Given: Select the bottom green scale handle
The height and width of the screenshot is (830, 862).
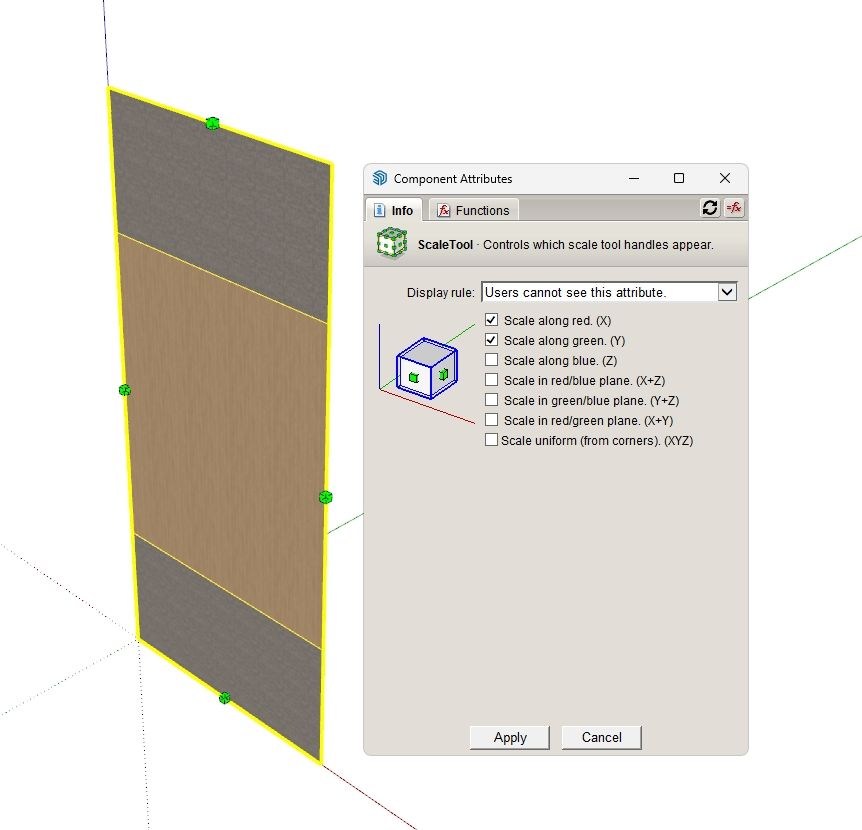Looking at the screenshot, I should pos(225,698).
